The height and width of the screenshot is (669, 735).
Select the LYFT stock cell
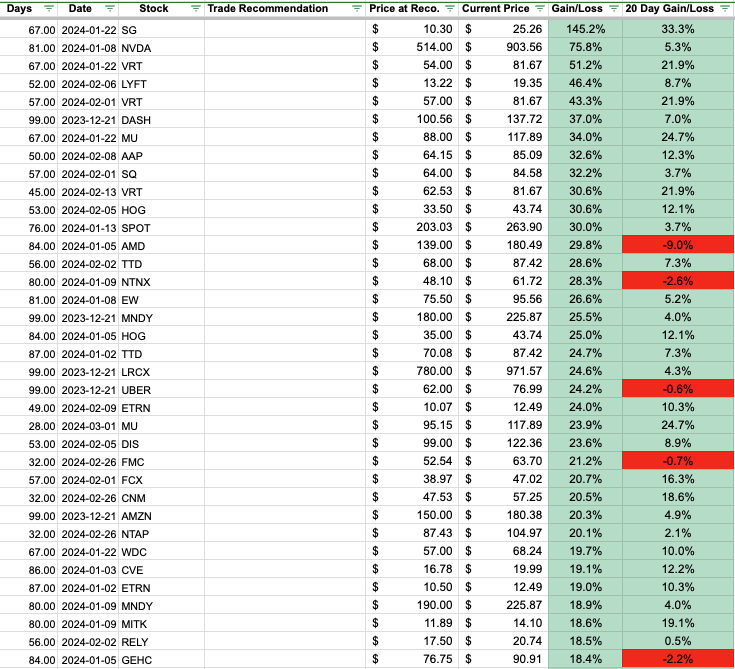162,84
